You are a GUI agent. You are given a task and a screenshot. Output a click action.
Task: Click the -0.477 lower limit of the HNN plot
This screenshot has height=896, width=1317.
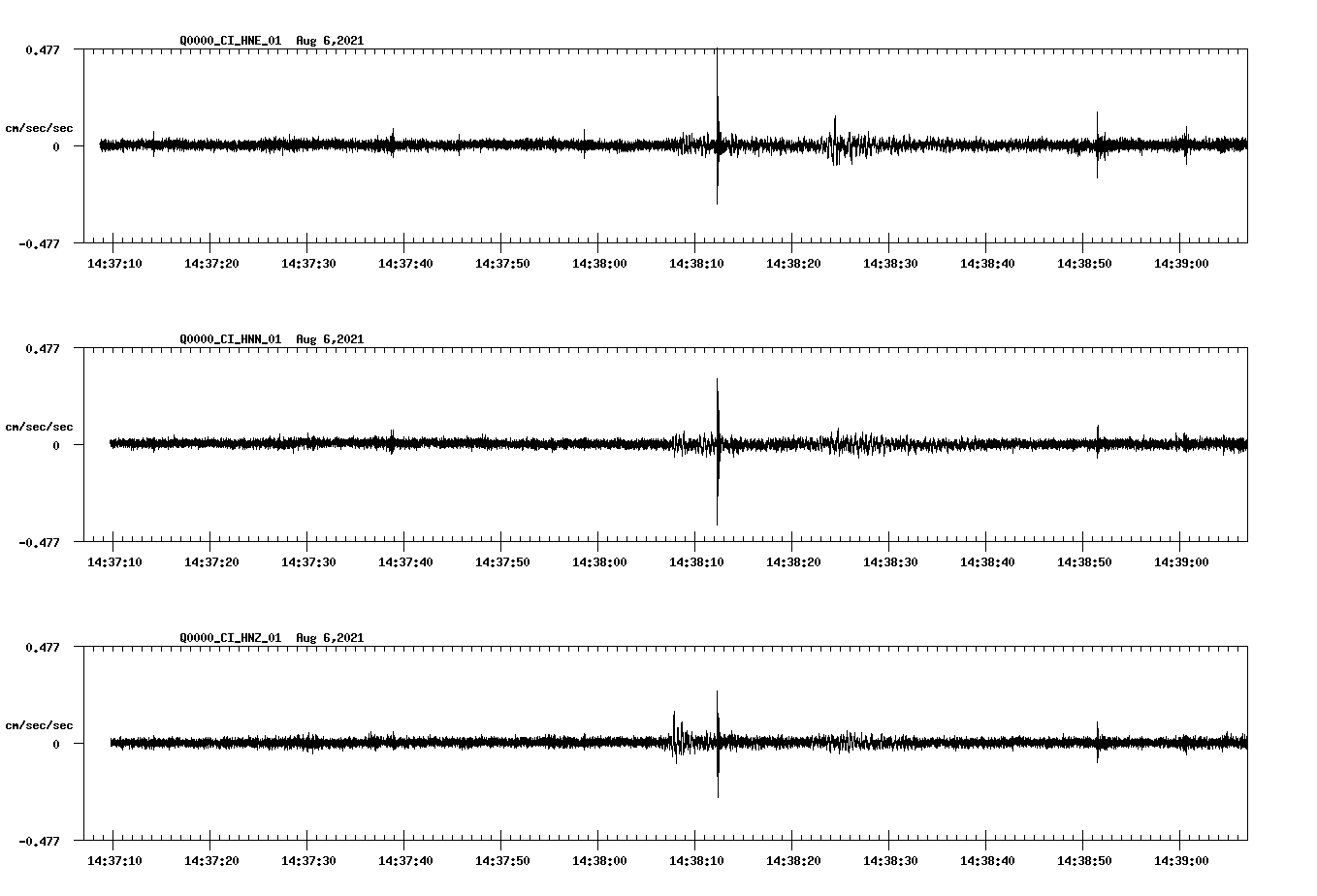coord(39,543)
